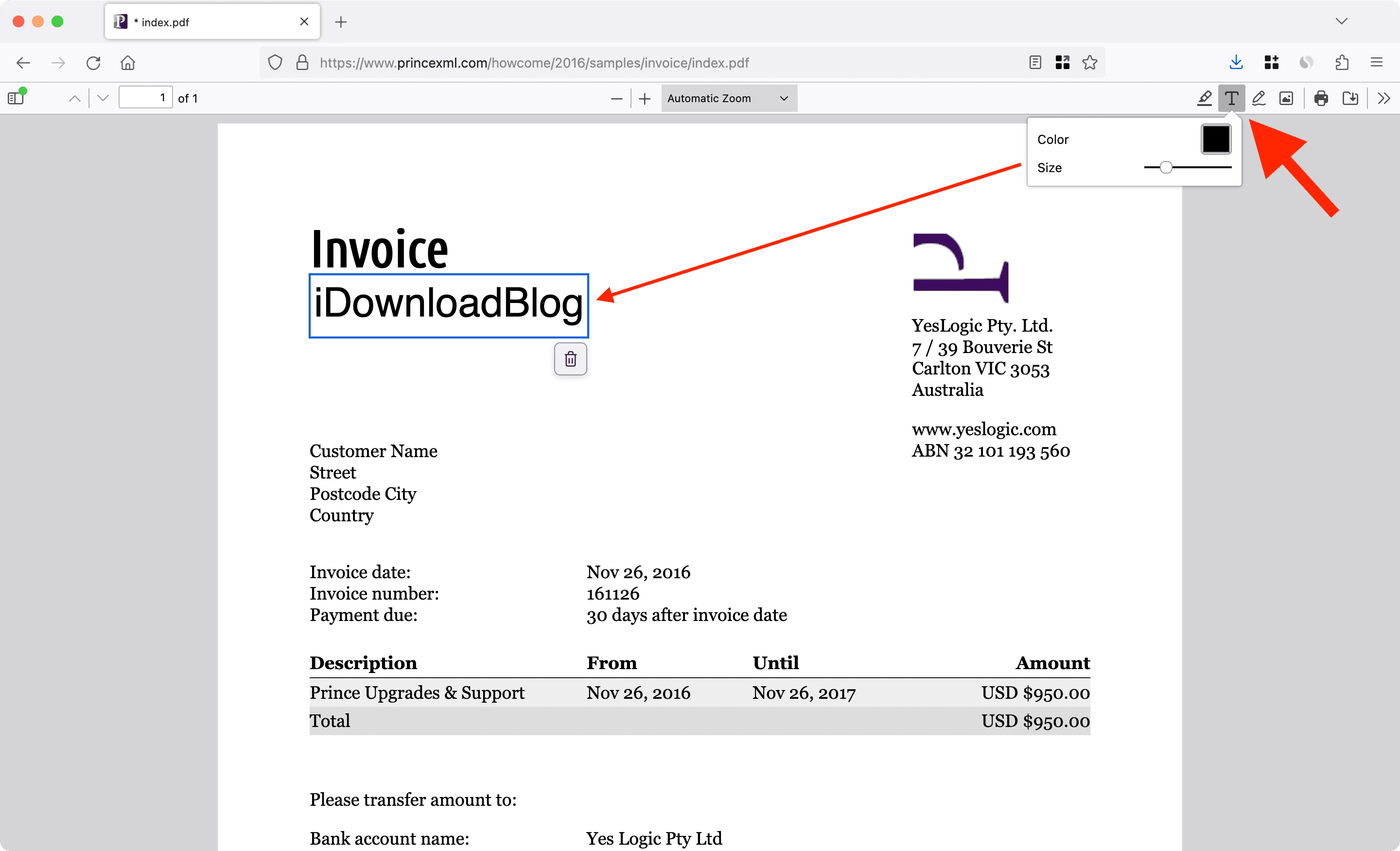
Task: Print the PDF document
Action: [x=1320, y=98]
